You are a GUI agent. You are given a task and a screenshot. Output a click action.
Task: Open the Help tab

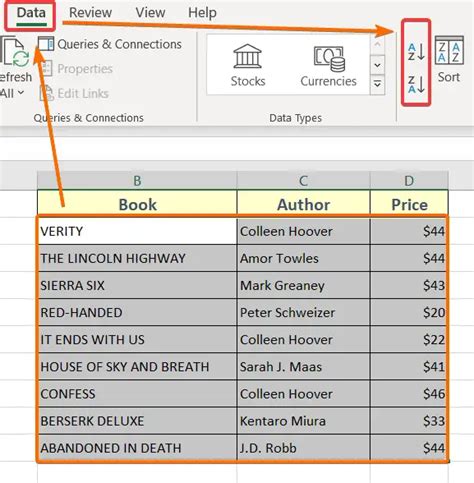(202, 13)
